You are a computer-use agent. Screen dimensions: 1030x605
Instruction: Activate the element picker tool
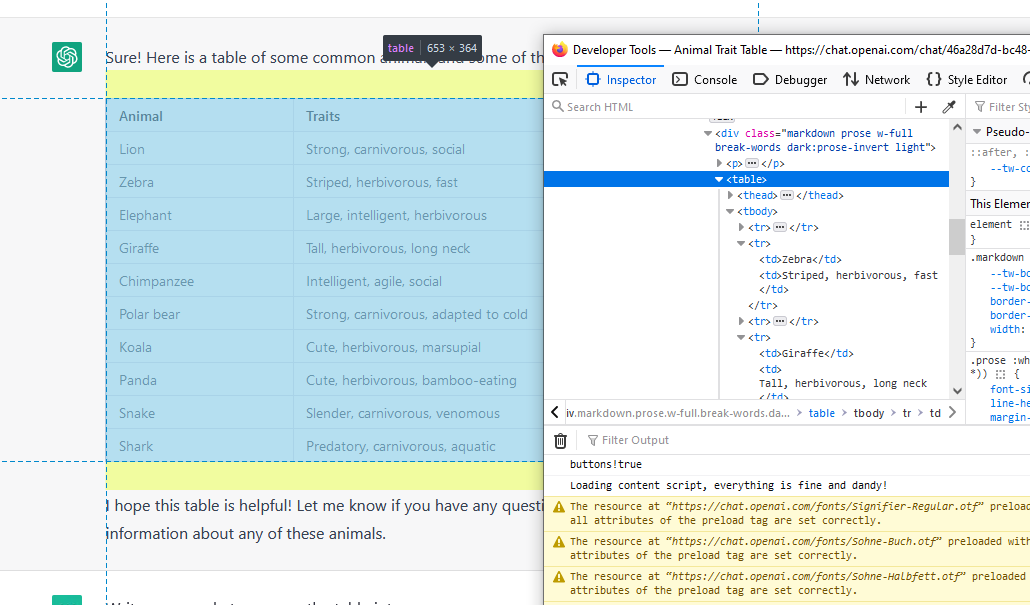560,79
